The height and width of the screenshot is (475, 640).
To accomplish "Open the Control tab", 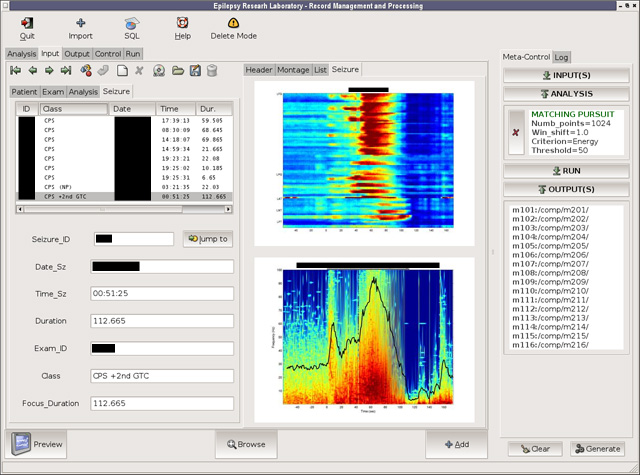I will (x=108, y=54).
